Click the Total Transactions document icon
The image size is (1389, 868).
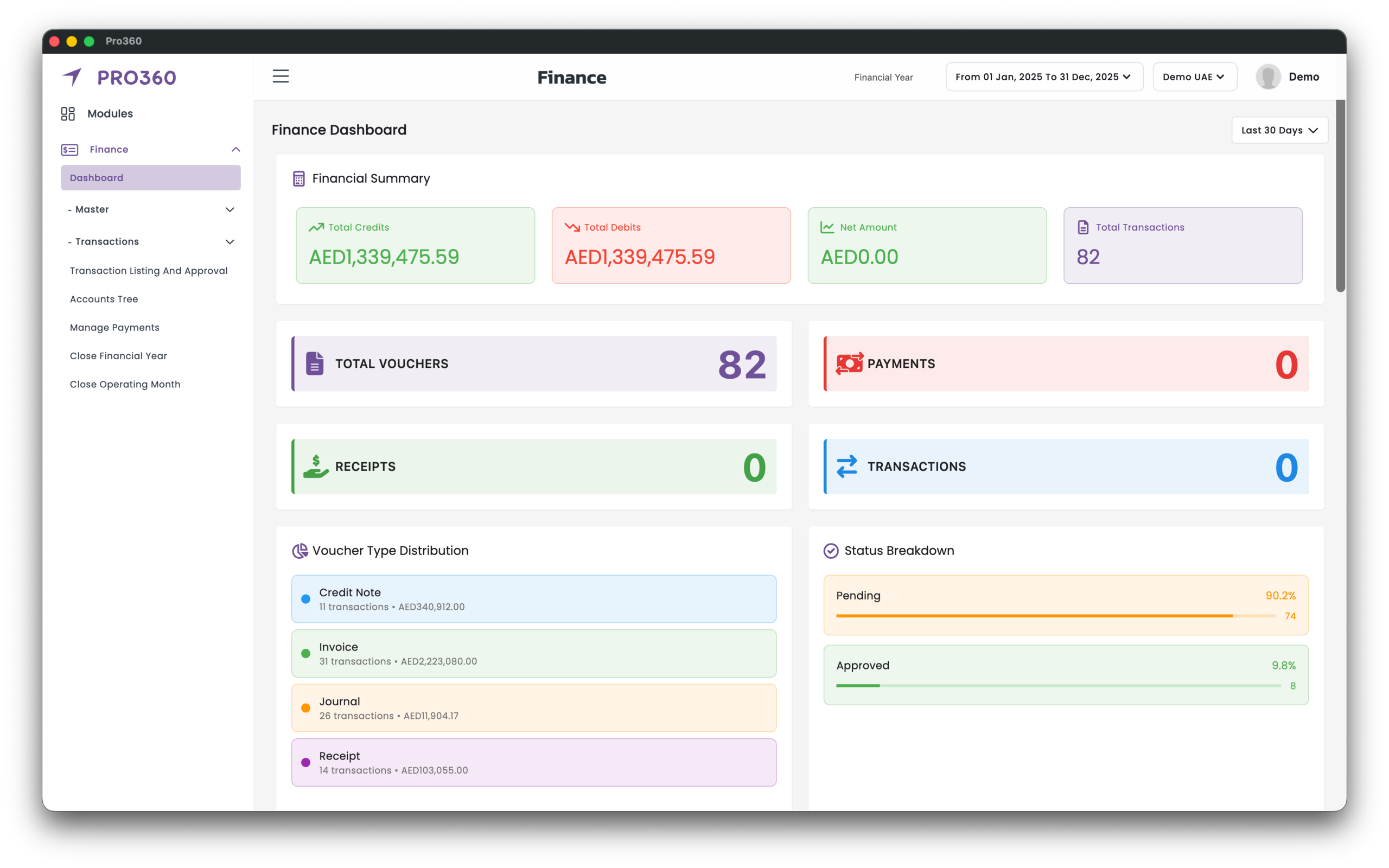(1083, 227)
